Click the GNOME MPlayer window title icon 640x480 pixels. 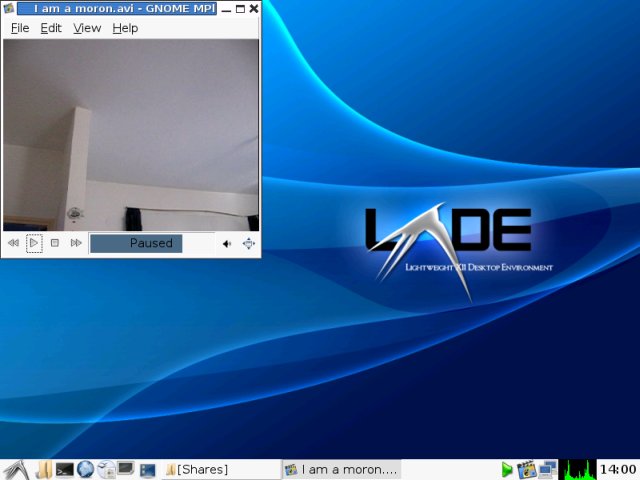[x=8, y=8]
